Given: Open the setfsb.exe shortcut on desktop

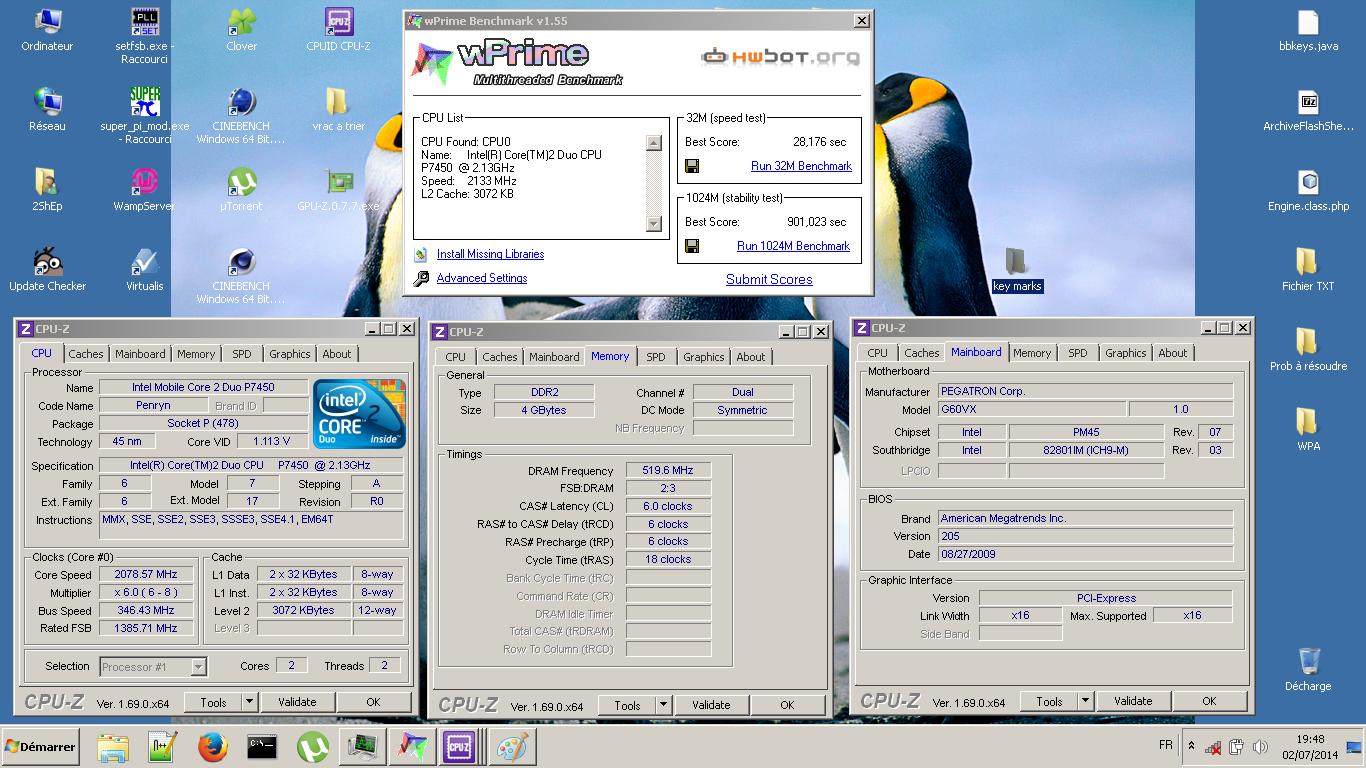Looking at the screenshot, I should tap(145, 32).
